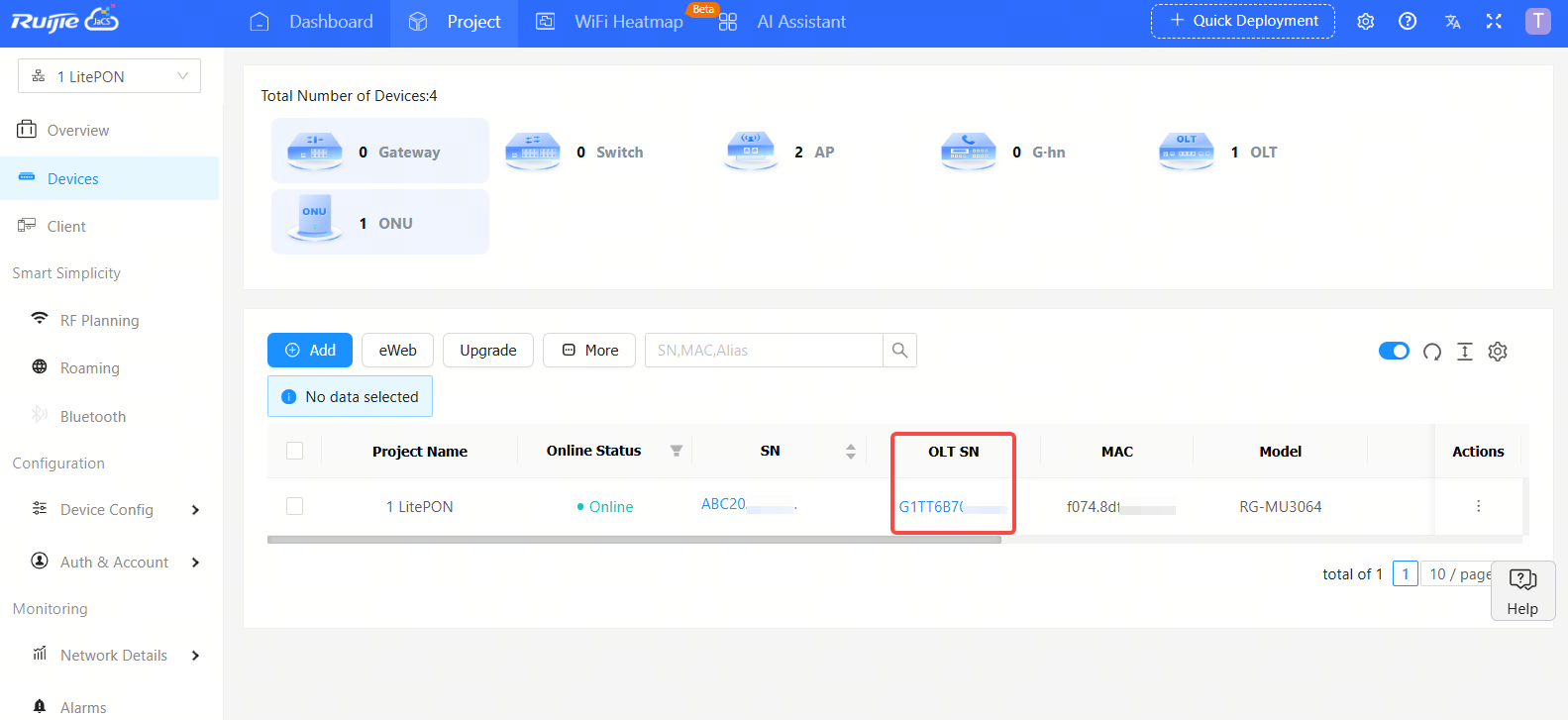Open the 1 LitePON project dropdown
1568x720 pixels.
click(109, 76)
